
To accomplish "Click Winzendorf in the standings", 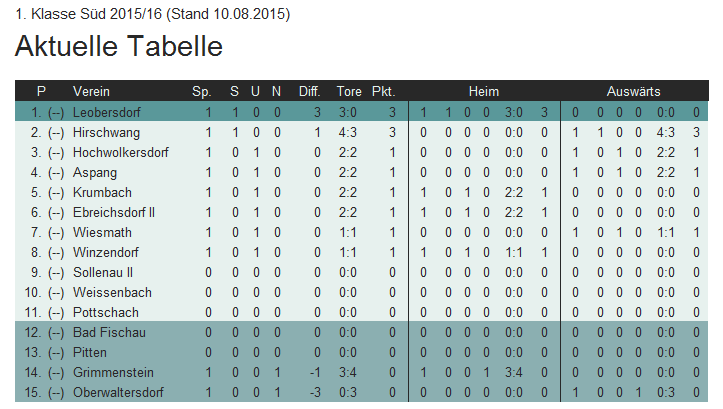I will point(106,253).
